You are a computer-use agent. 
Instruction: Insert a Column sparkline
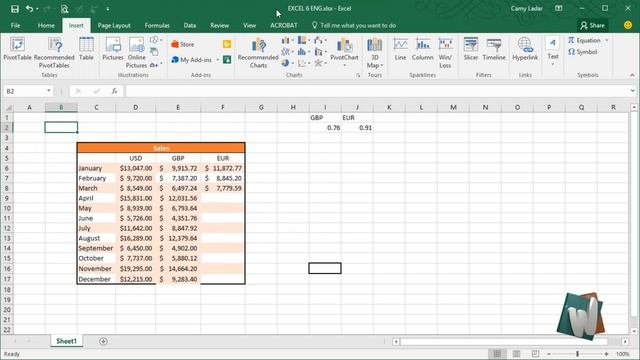point(422,49)
